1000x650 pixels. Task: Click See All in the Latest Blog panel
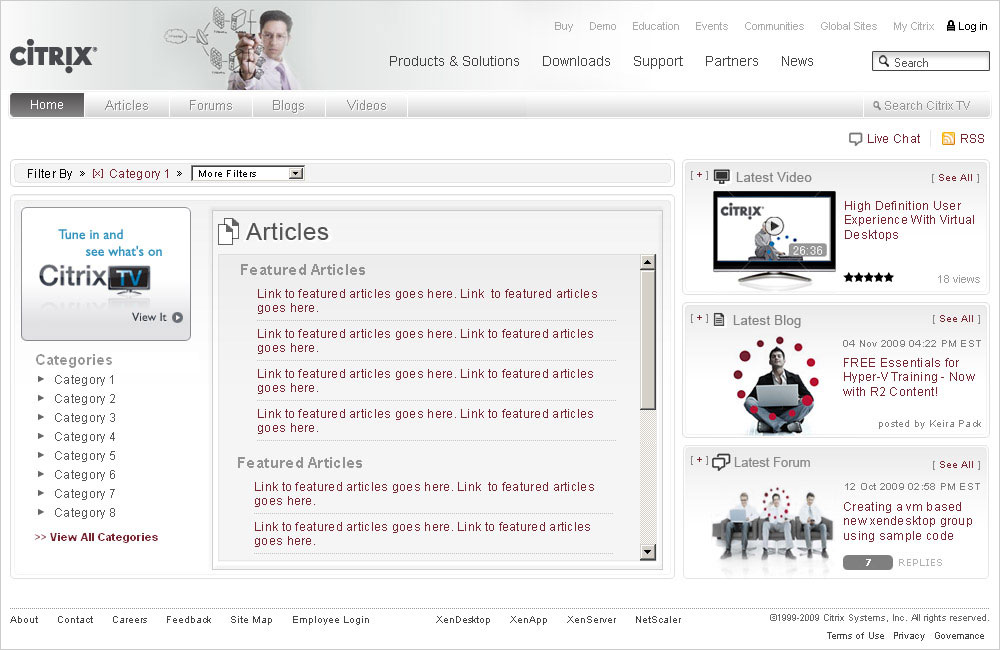click(956, 319)
